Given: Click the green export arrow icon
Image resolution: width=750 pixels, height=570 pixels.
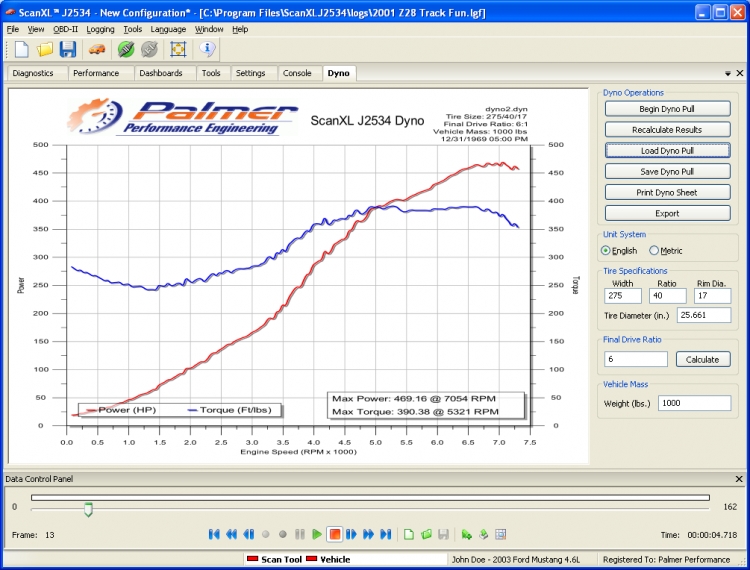Looking at the screenshot, I should click(466, 535).
